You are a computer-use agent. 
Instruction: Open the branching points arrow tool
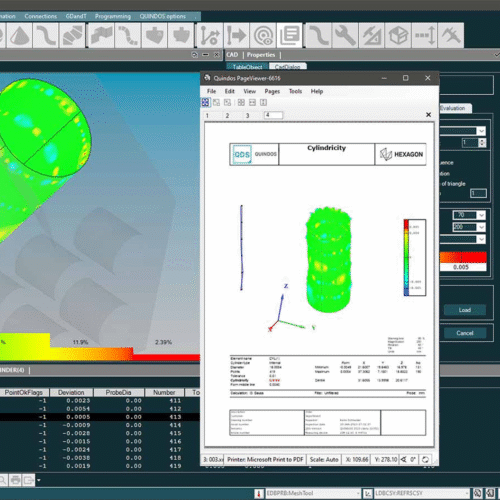point(210,35)
